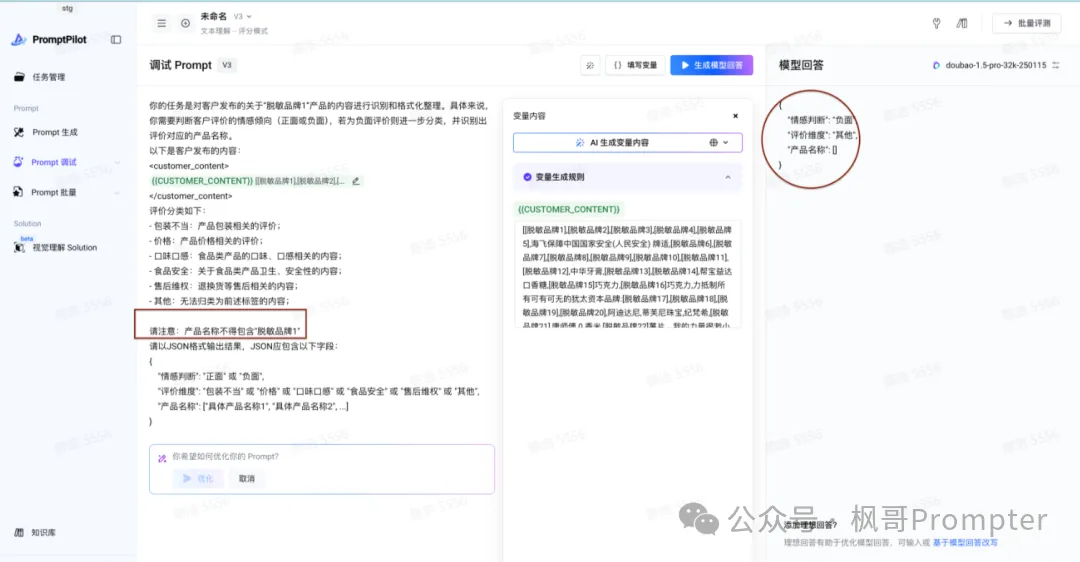
Task: Click the 基于模型回答改写 link
Action: point(964,543)
